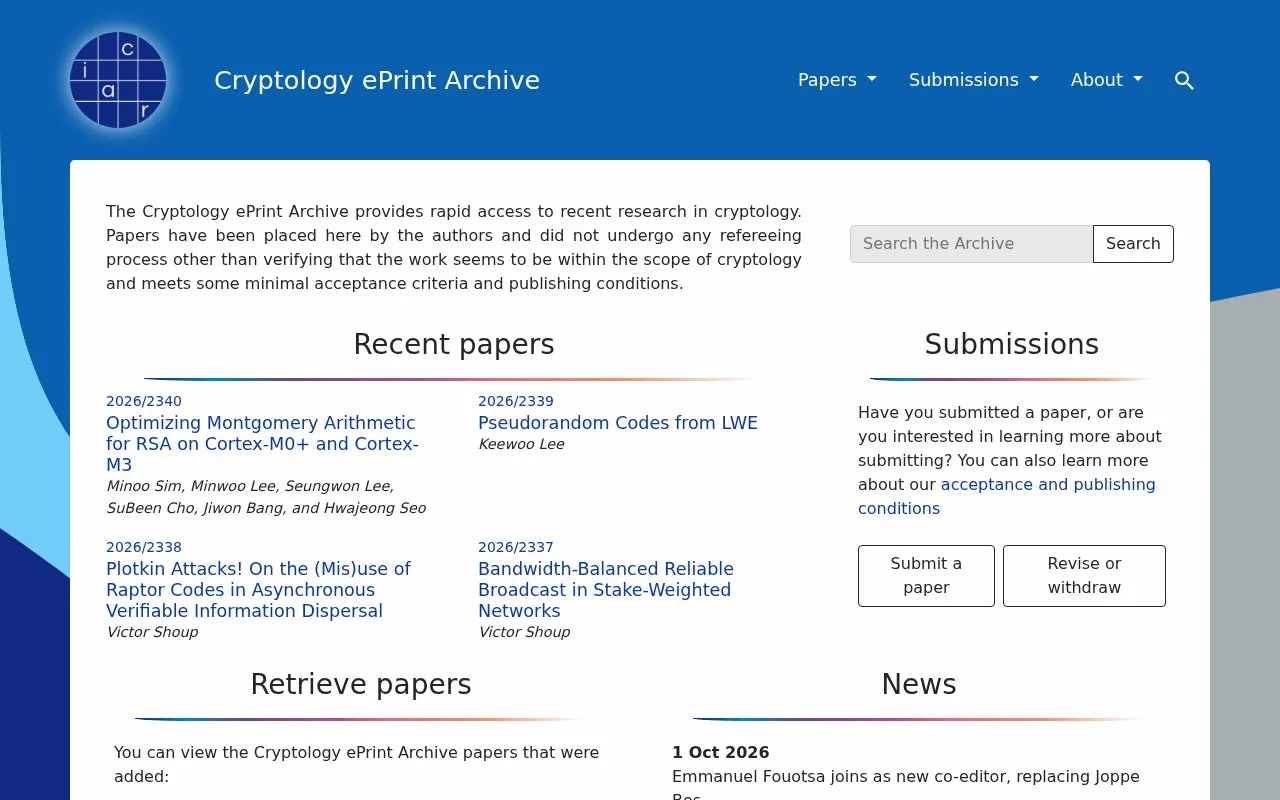Expand the Submissions dropdown menu

click(973, 80)
